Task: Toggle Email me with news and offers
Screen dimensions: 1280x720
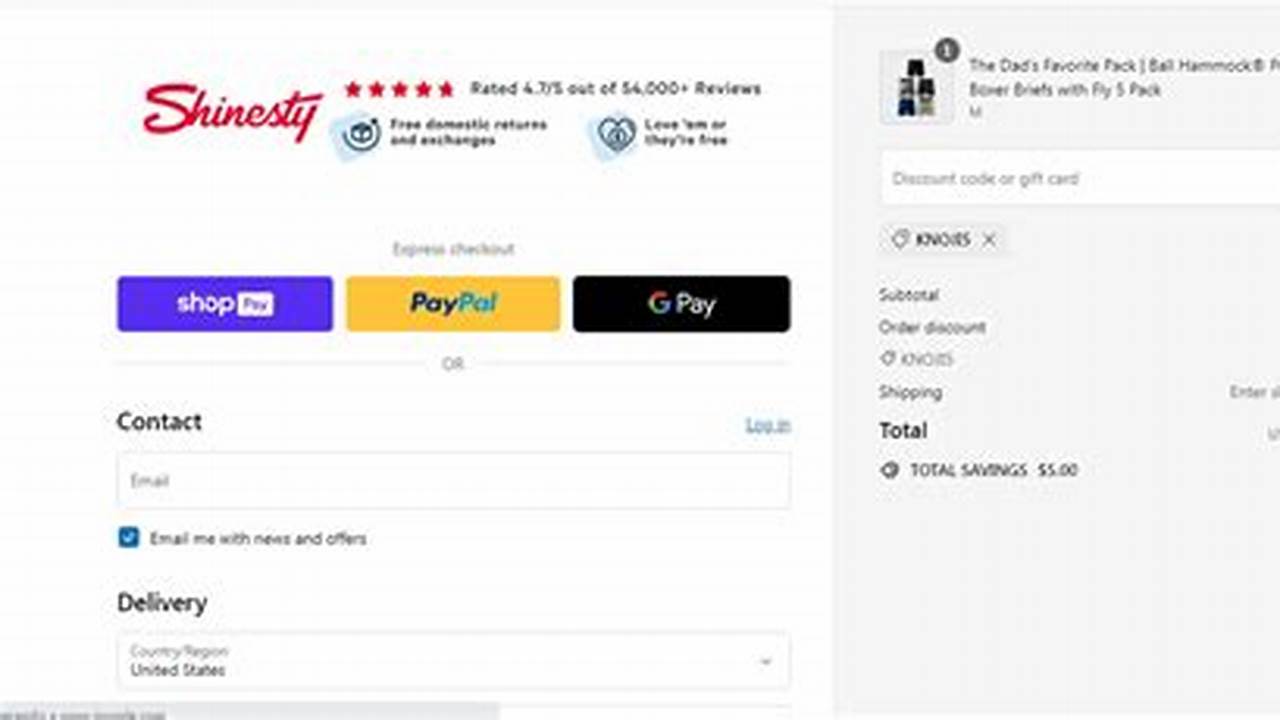Action: [x=128, y=538]
